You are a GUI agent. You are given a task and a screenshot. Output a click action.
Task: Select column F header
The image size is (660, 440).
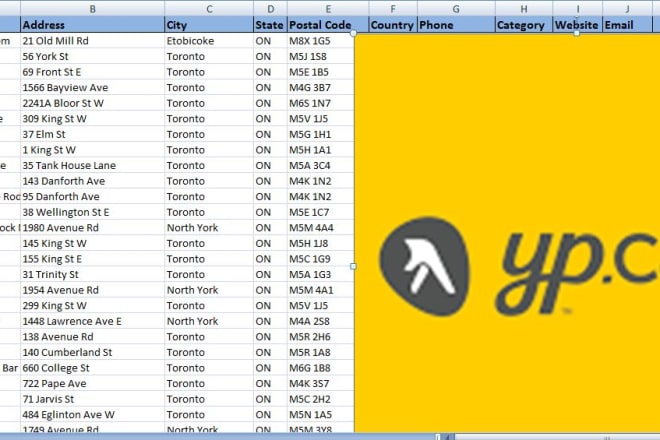click(x=393, y=8)
